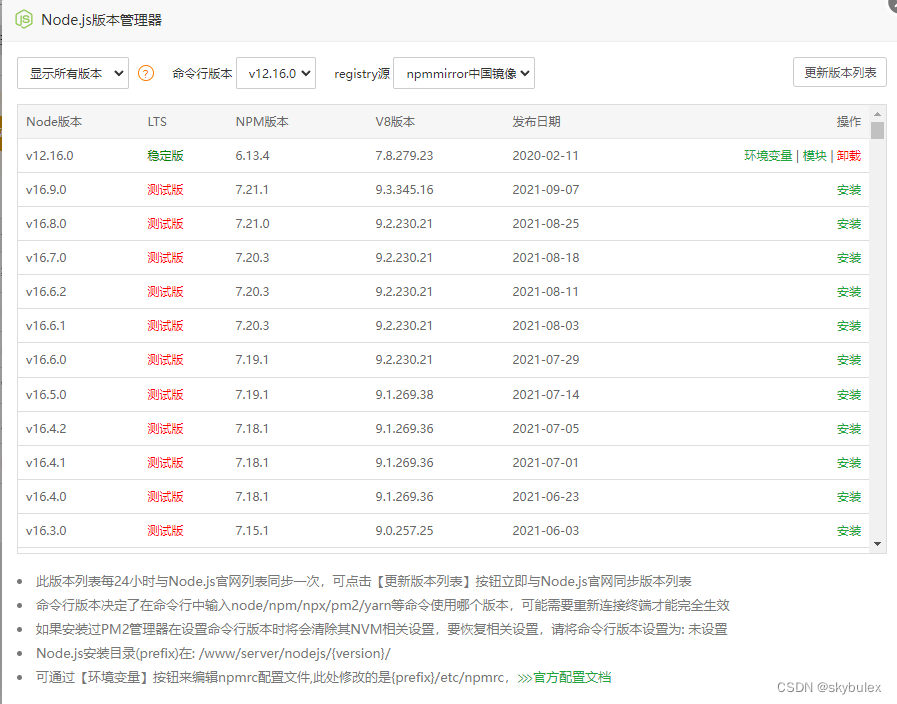Viewport: 897px width, 704px height.
Task: Install Node v16.6.1 via 安装
Action: pyautogui.click(x=849, y=326)
